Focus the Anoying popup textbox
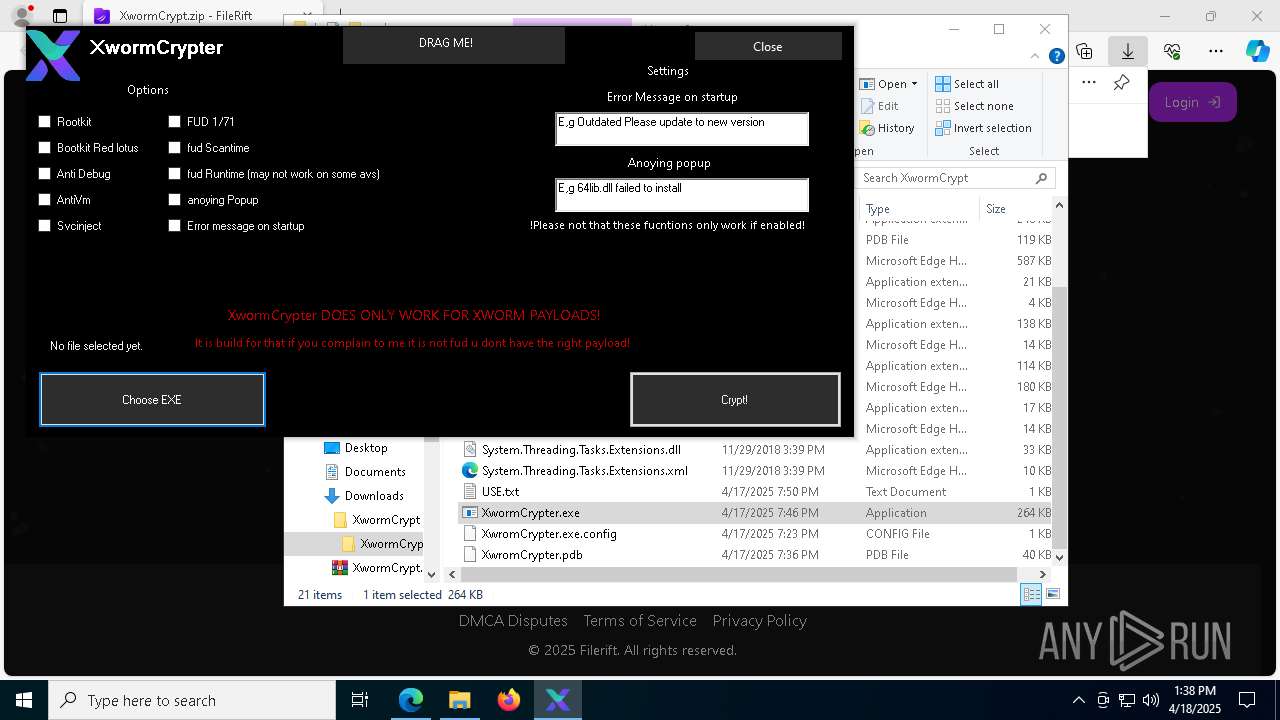The width and height of the screenshot is (1280, 720). click(x=682, y=195)
